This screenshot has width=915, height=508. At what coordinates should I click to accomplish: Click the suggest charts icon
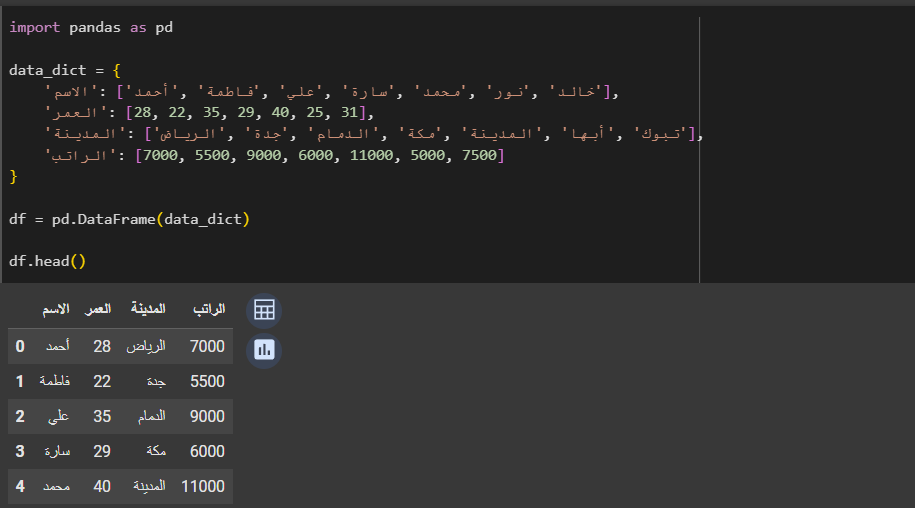point(264,350)
